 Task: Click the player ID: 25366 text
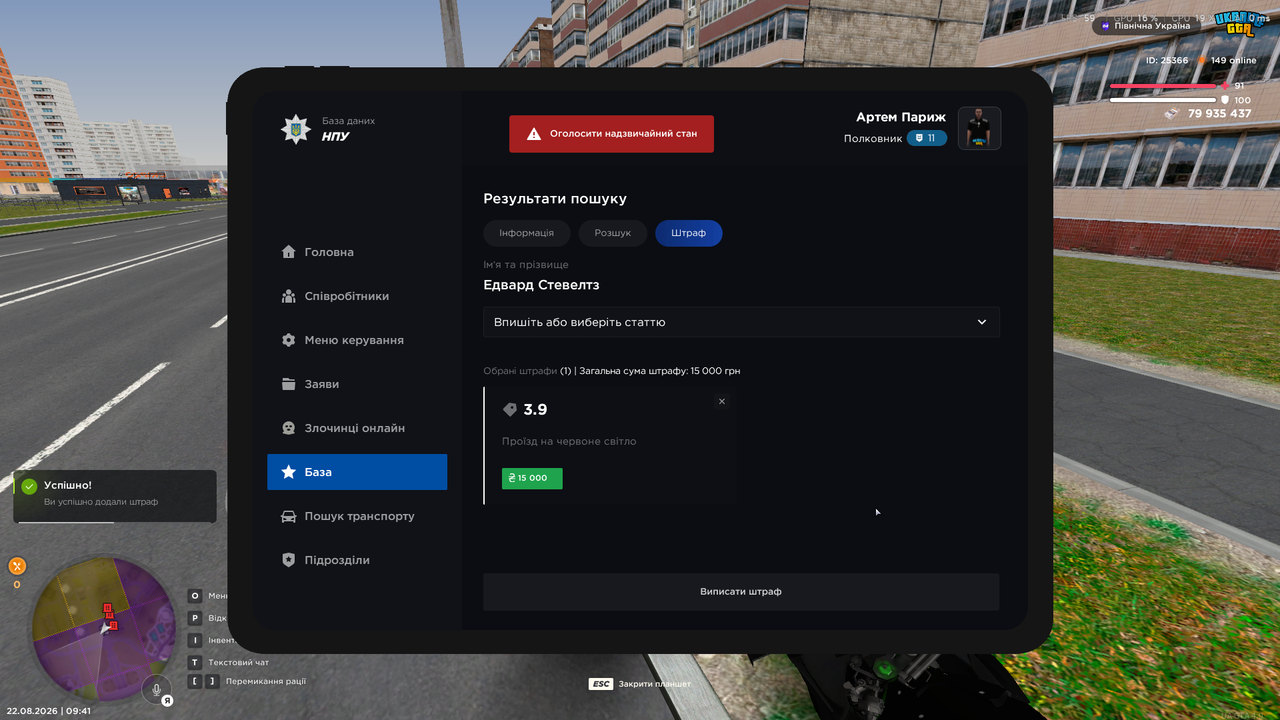[x=1167, y=61]
